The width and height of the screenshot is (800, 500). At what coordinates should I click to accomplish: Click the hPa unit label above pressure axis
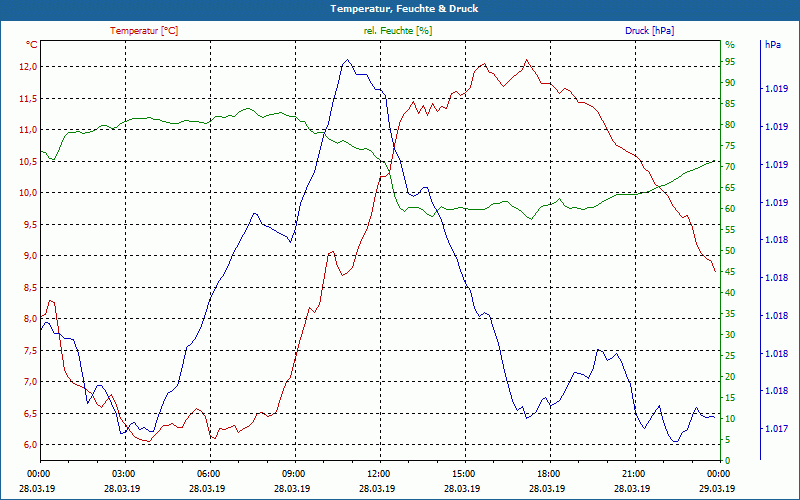773,45
